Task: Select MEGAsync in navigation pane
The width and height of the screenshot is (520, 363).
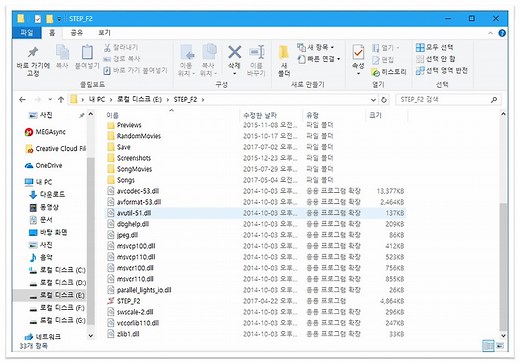Action: [x=45, y=132]
